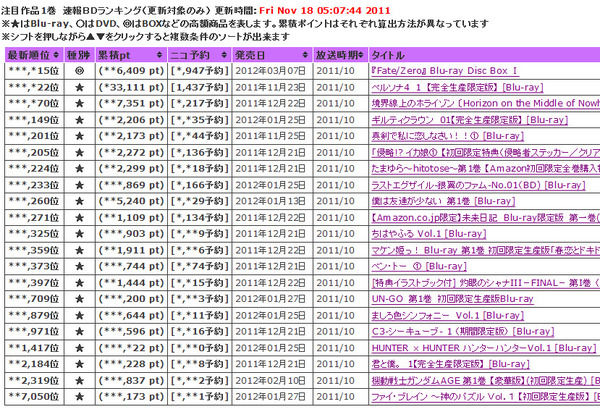Open たまゆら~hitotose~第1巻 link
Viewport: 600px width, 412px height.
(486, 168)
